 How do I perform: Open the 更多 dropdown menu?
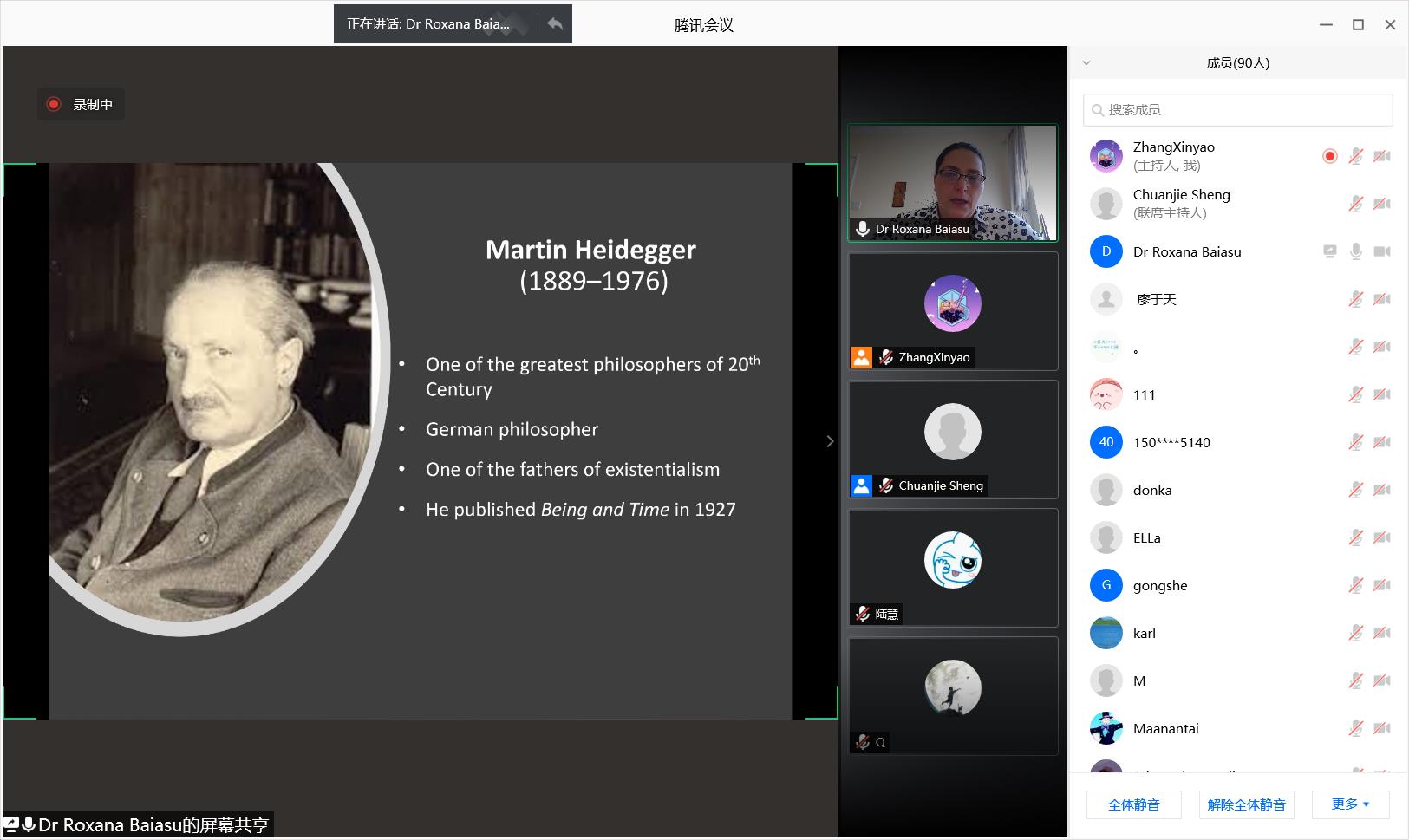coord(1350,804)
